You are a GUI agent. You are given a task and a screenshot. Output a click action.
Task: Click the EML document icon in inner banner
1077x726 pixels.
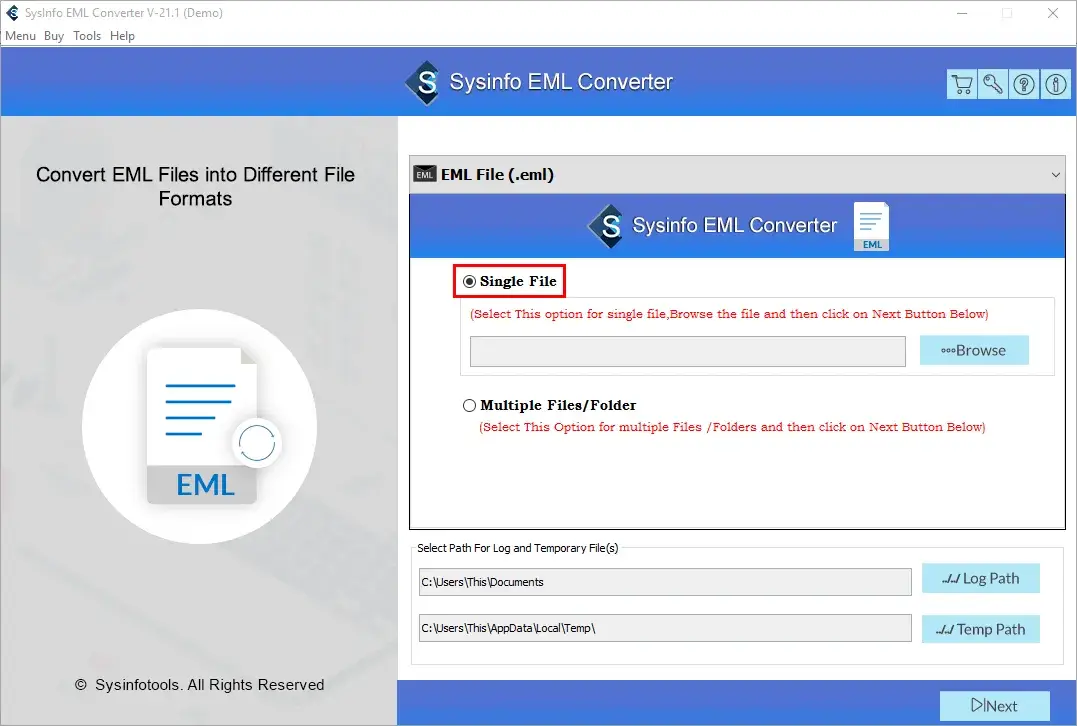[x=871, y=226]
